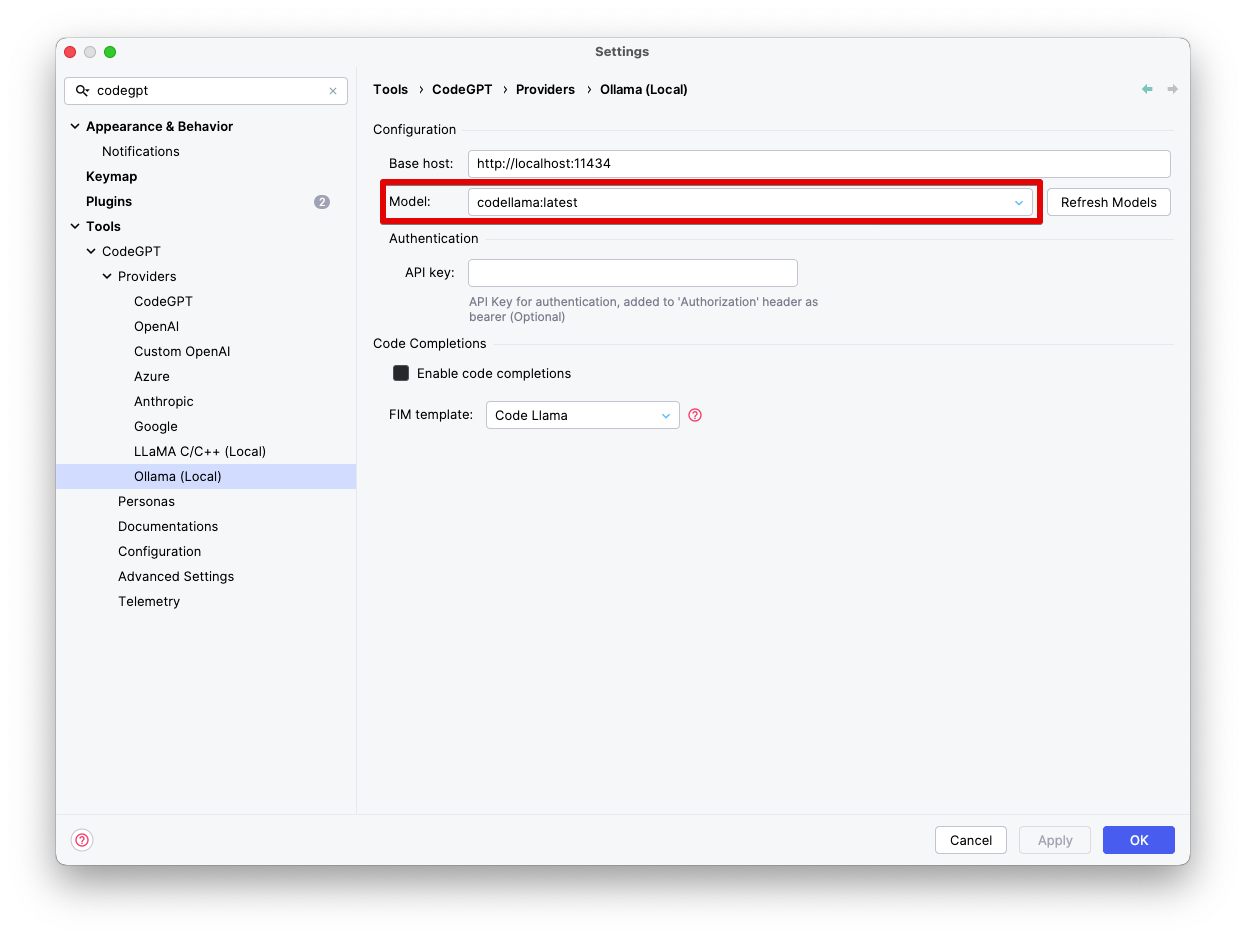Select the CodeGPT provider entry
Image resolution: width=1246 pixels, height=939 pixels.
click(163, 302)
